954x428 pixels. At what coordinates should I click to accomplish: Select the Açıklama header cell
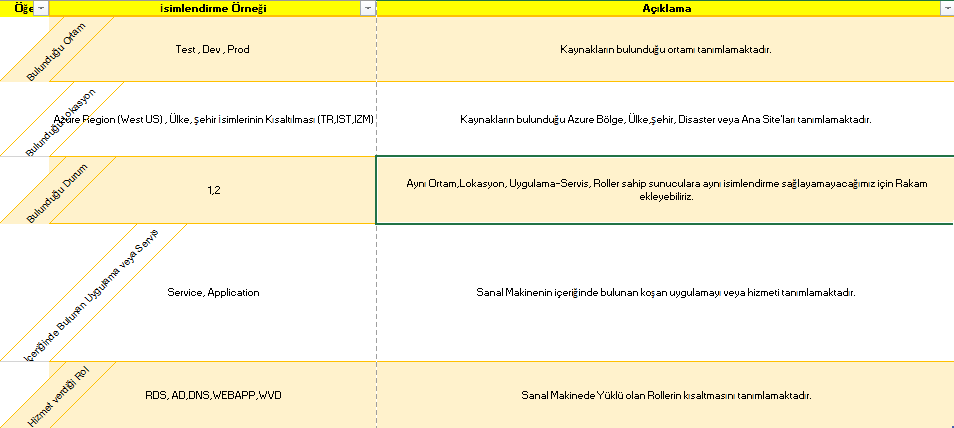coord(666,8)
